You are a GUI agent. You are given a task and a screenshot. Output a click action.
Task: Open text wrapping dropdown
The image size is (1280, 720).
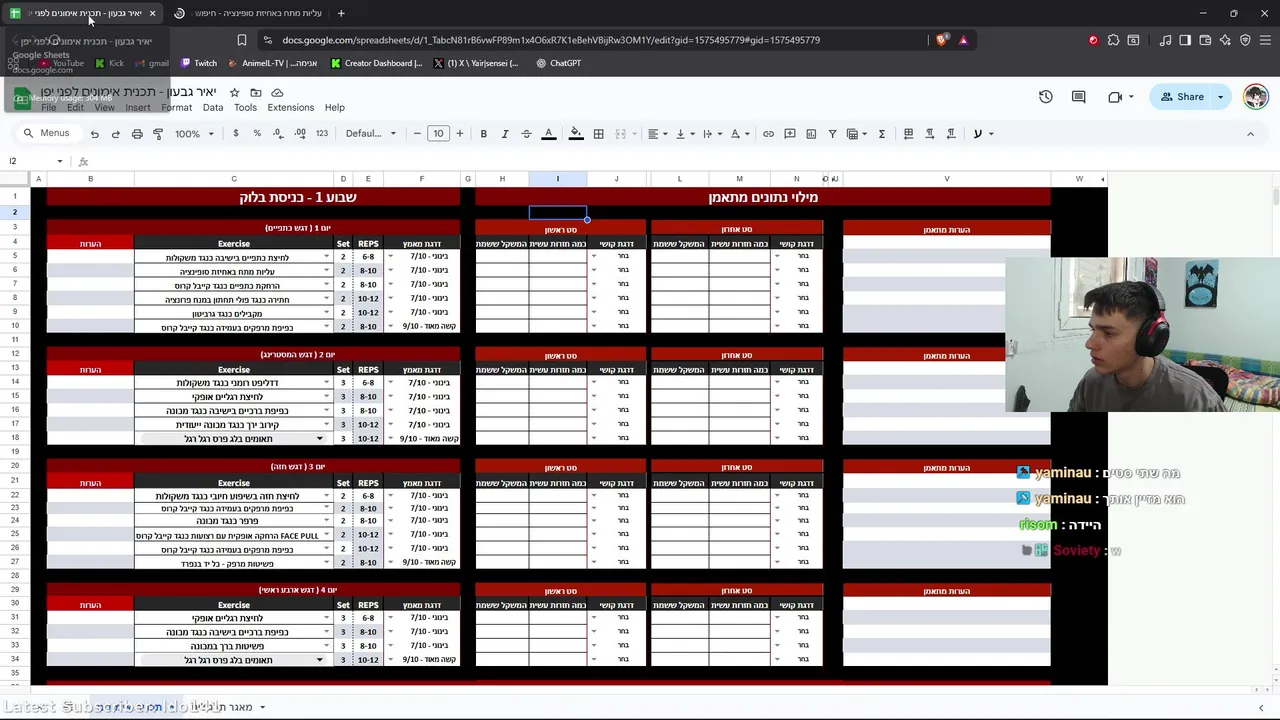pos(711,134)
